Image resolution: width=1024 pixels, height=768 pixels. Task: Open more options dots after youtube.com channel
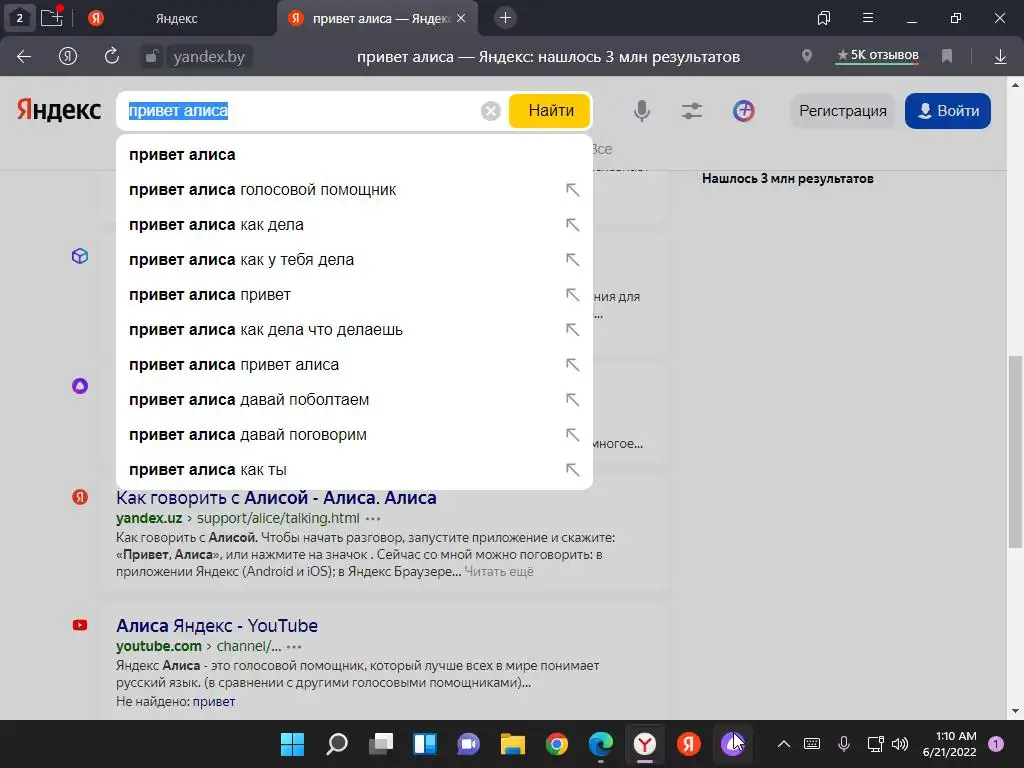point(294,647)
